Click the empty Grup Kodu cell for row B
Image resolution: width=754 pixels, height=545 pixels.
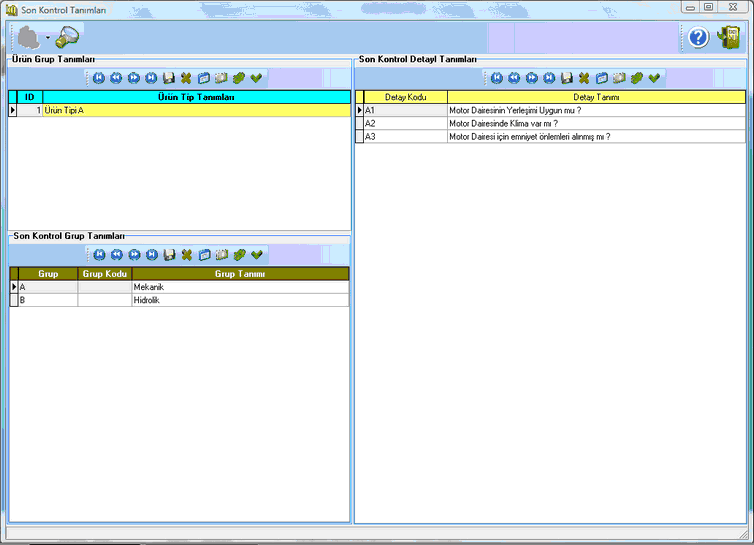104,300
